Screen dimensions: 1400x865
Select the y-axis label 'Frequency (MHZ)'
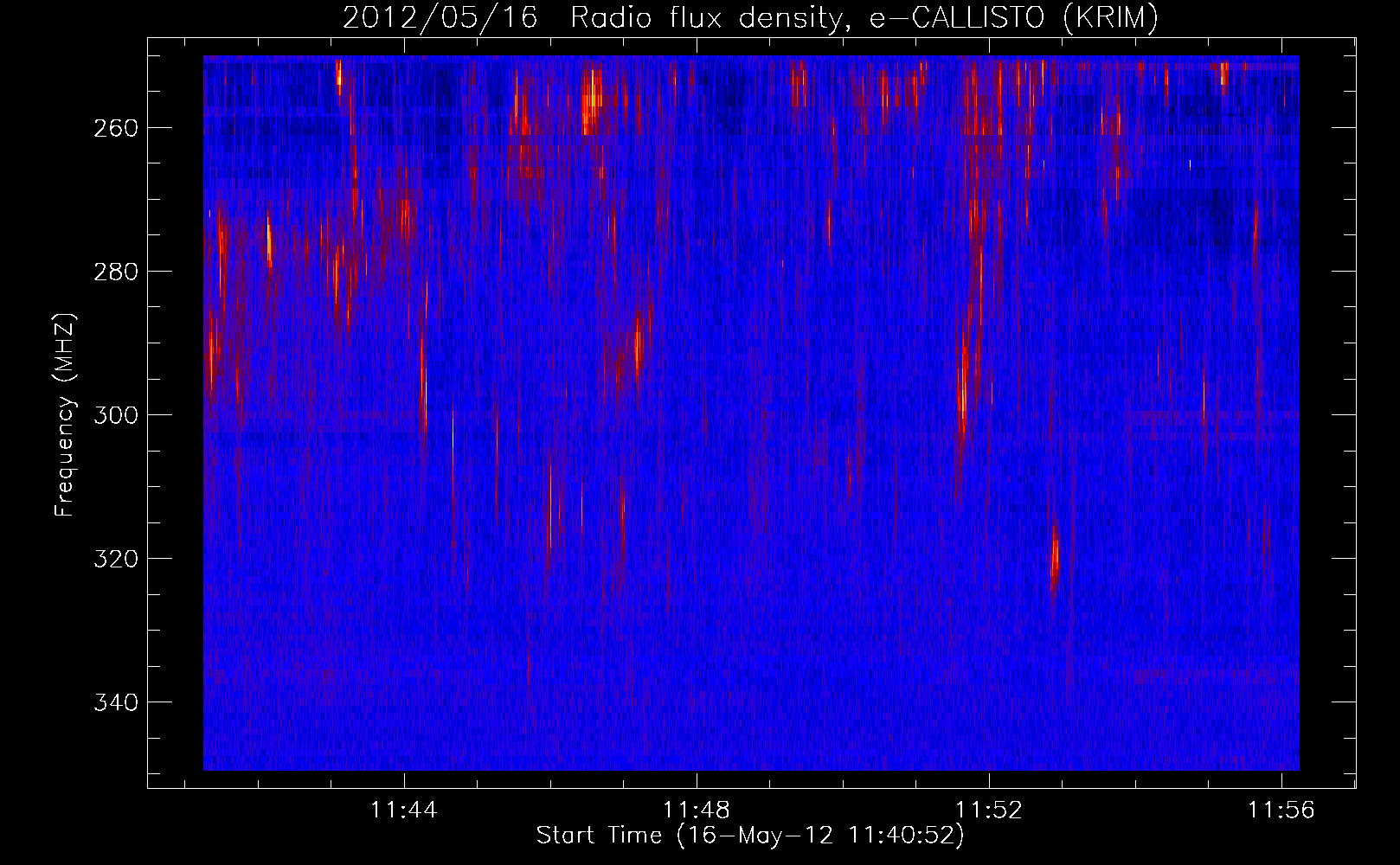[64, 415]
